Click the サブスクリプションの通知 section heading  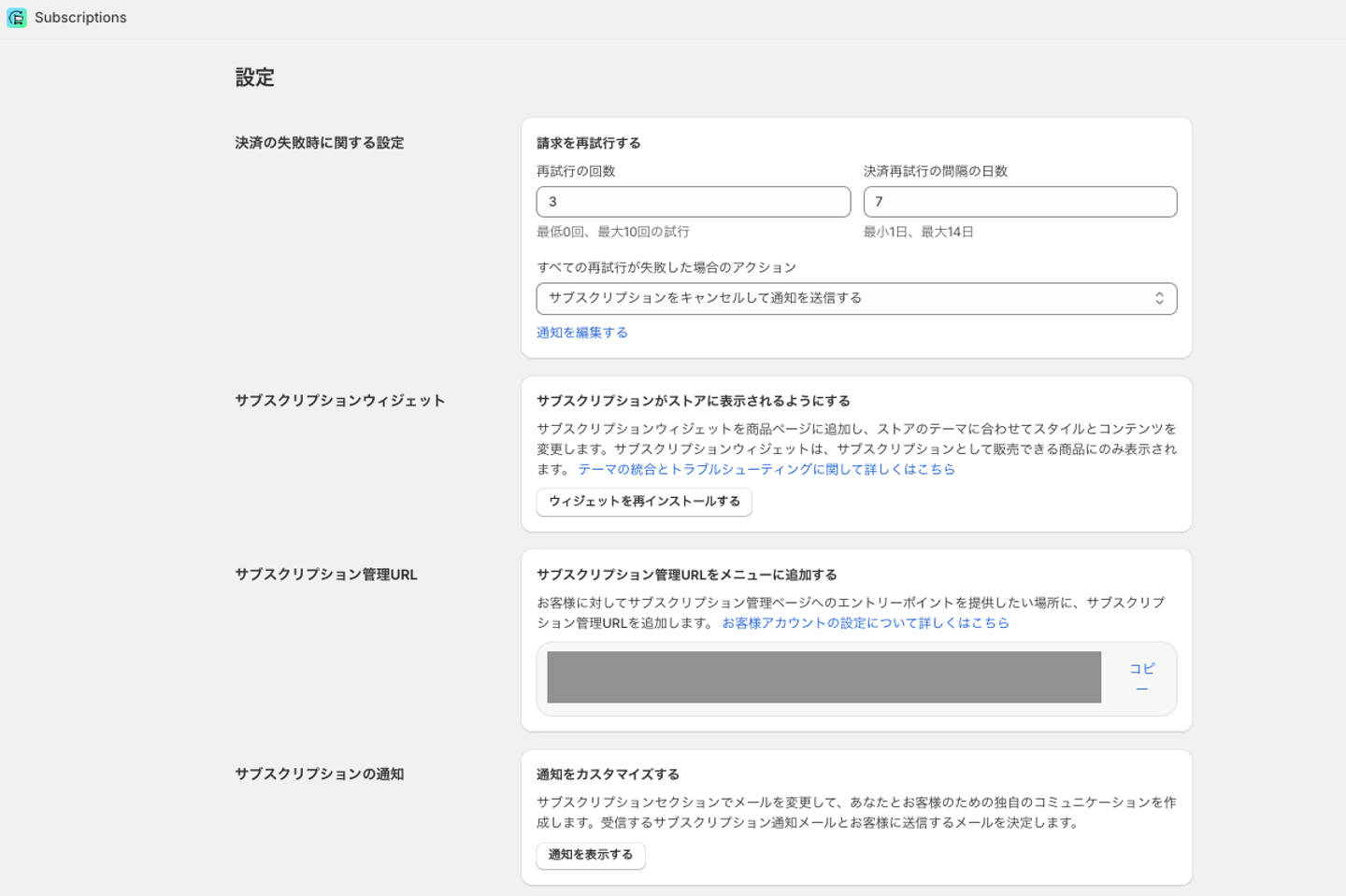coord(319,775)
